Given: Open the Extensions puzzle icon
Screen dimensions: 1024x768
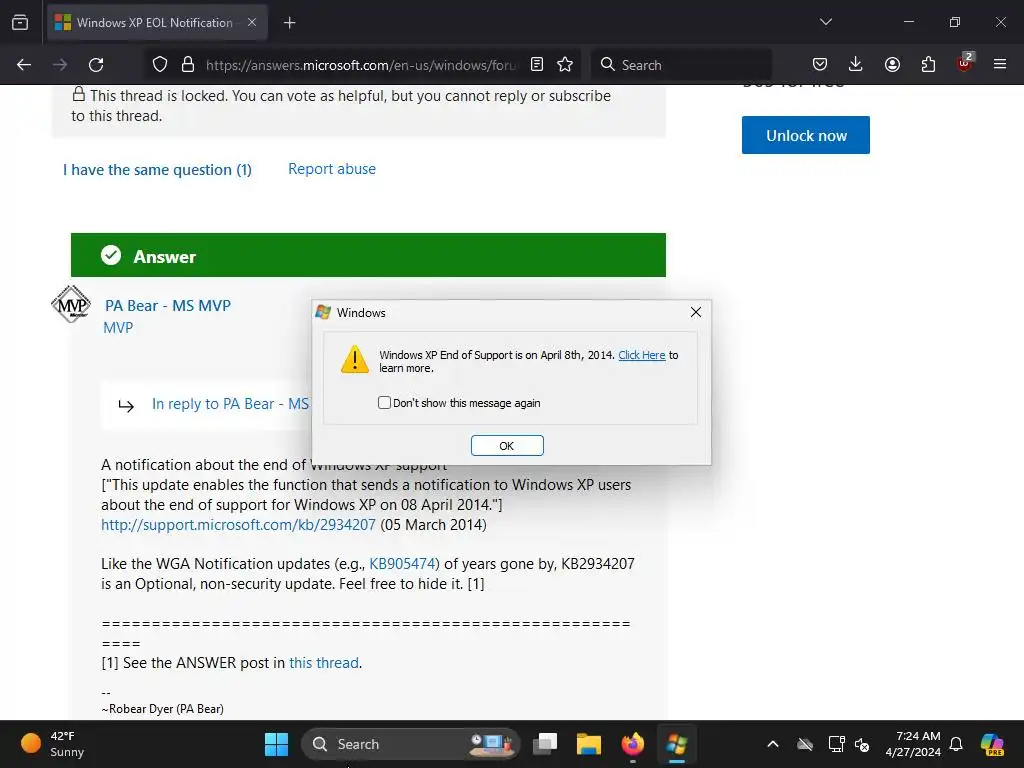Looking at the screenshot, I should [x=928, y=64].
